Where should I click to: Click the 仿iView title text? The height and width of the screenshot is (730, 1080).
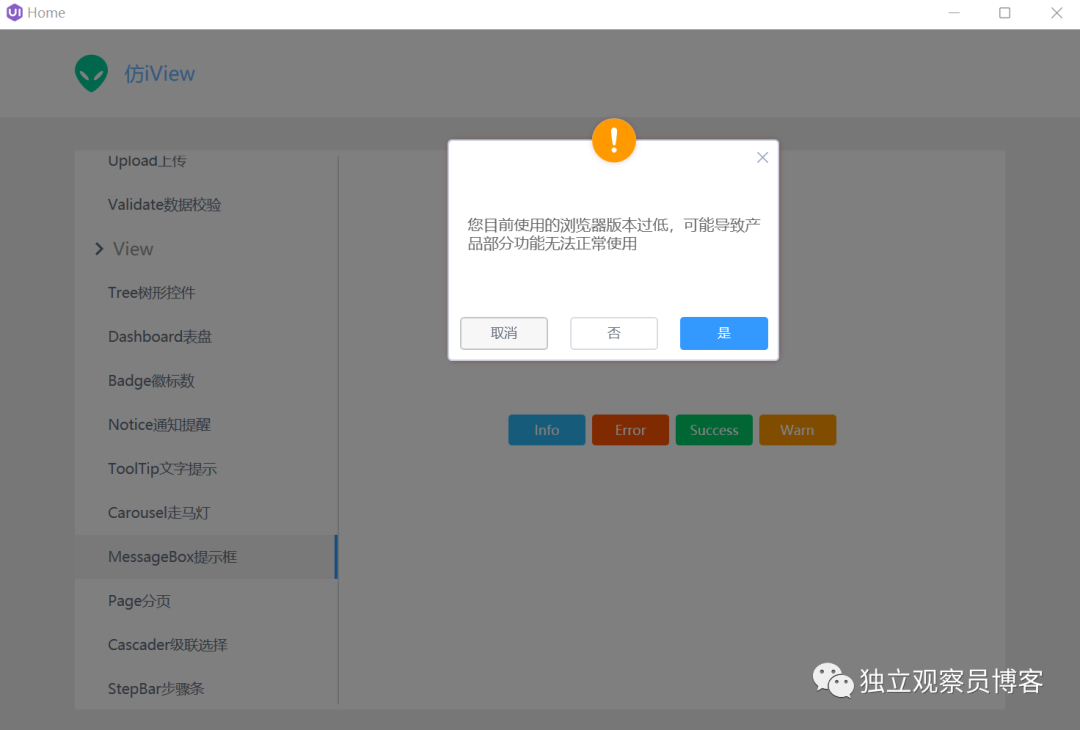click(160, 74)
